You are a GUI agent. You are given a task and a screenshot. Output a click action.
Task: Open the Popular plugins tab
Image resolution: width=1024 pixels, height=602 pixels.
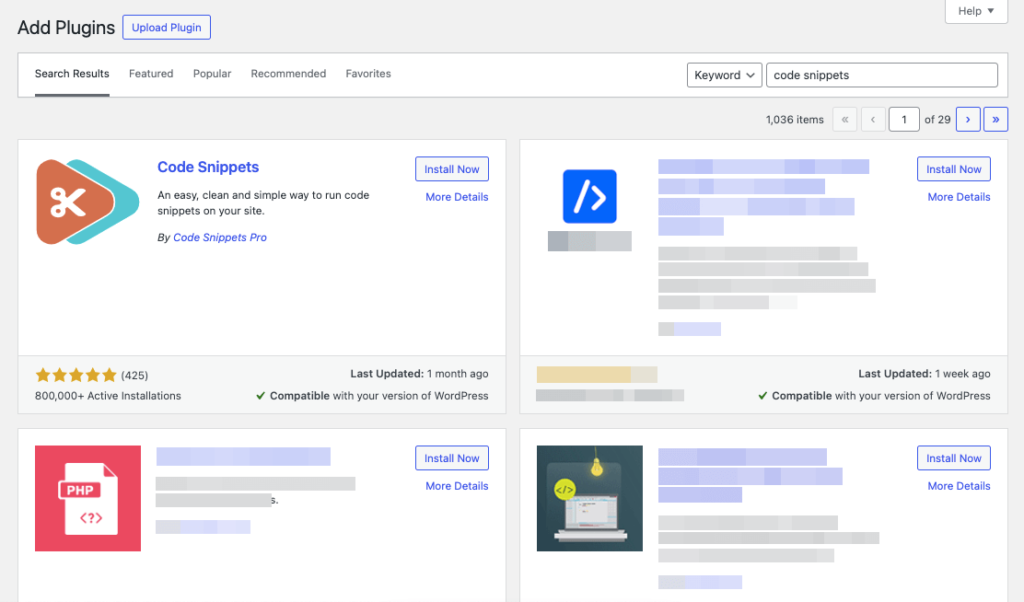tap(211, 73)
